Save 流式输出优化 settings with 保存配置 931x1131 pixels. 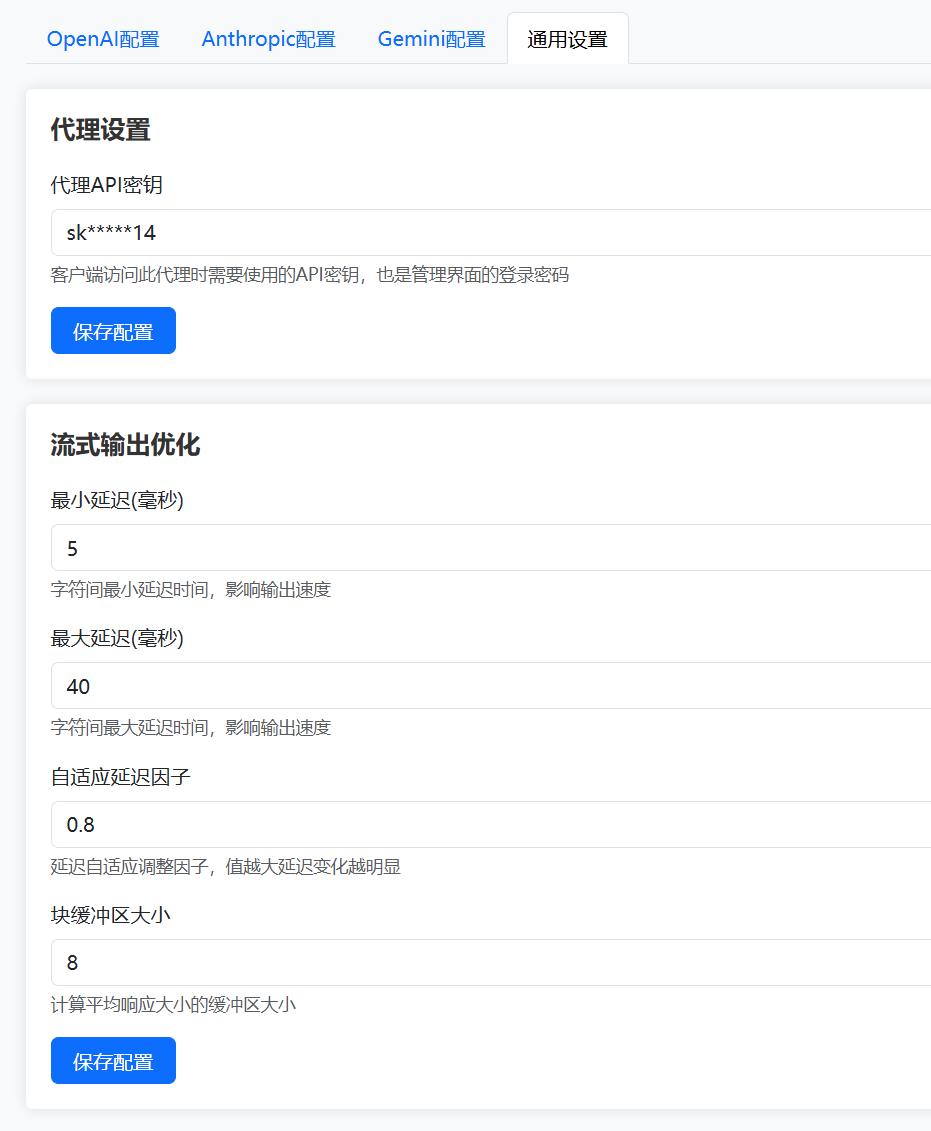click(x=113, y=1060)
